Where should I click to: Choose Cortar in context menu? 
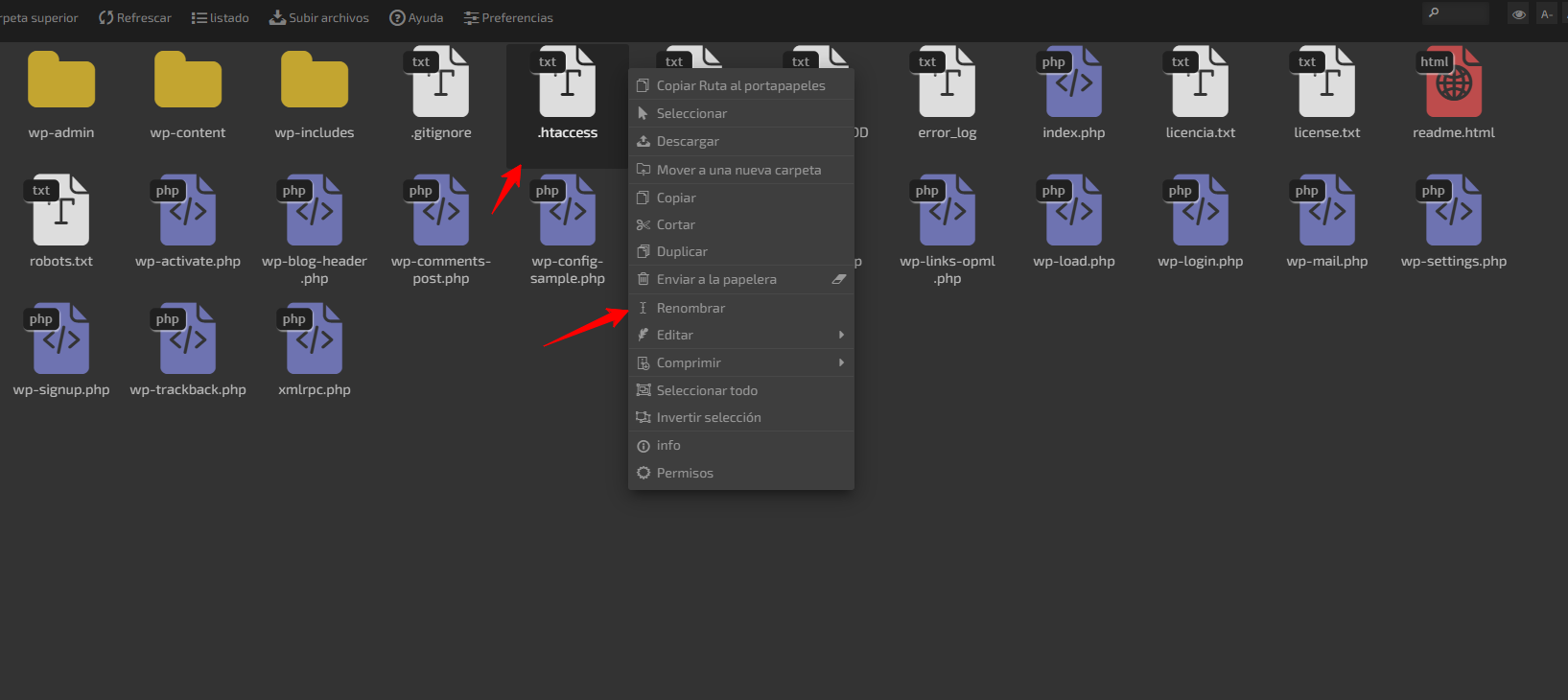click(740, 224)
